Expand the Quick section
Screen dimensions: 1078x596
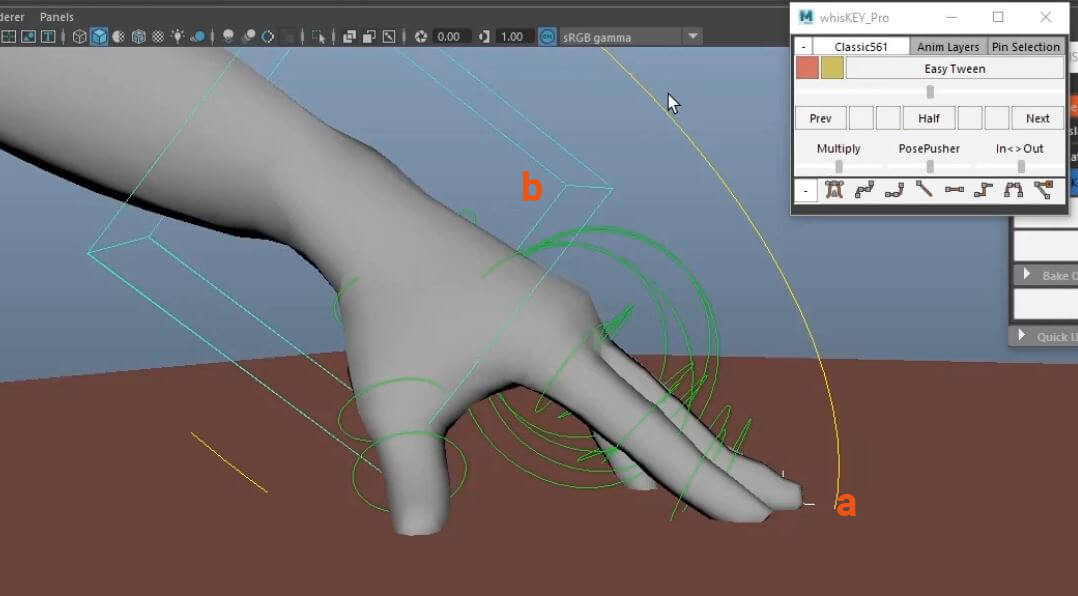[1023, 336]
